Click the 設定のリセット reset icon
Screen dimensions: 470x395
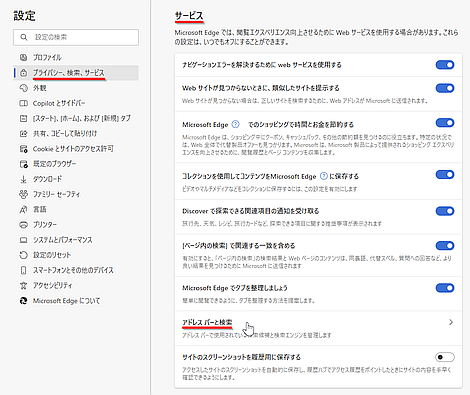pyautogui.click(x=23, y=255)
